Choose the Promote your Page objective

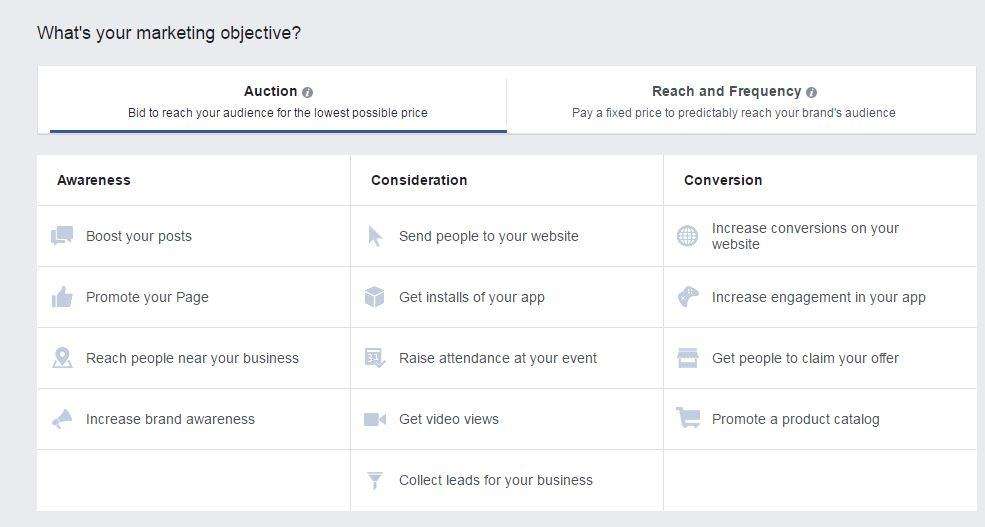[x=193, y=297]
